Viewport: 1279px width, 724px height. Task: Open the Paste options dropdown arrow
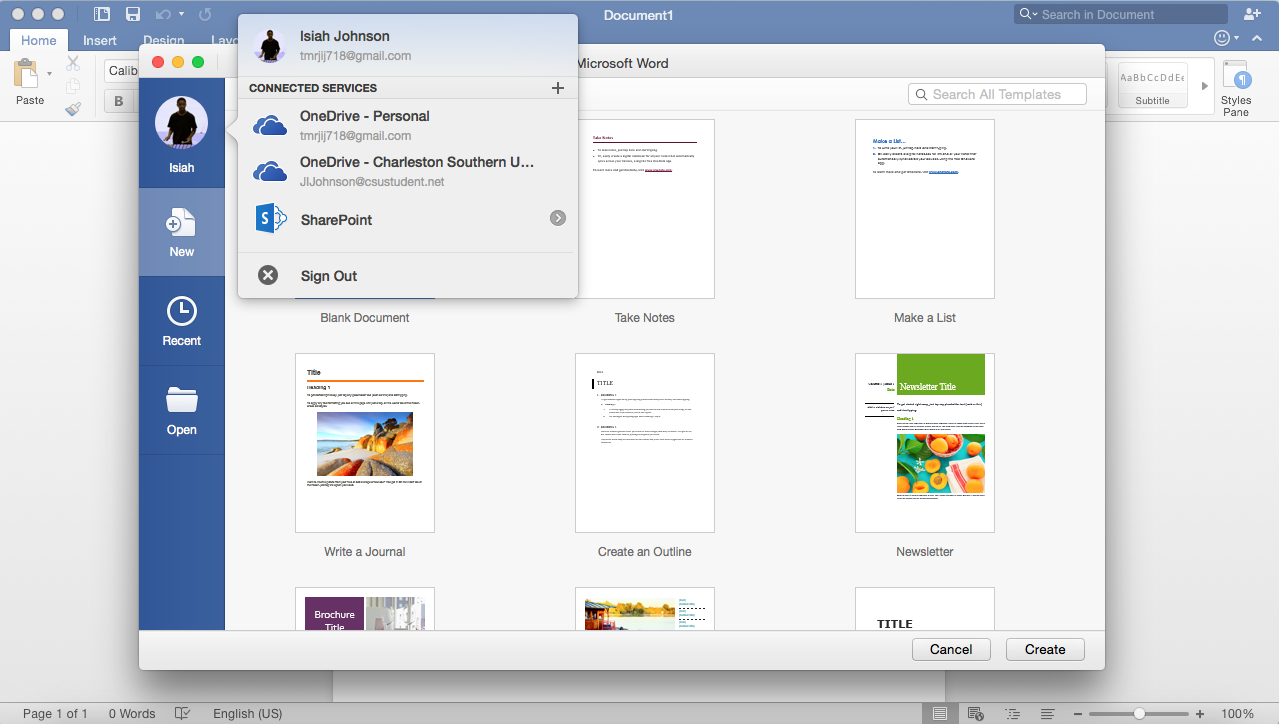click(x=49, y=74)
